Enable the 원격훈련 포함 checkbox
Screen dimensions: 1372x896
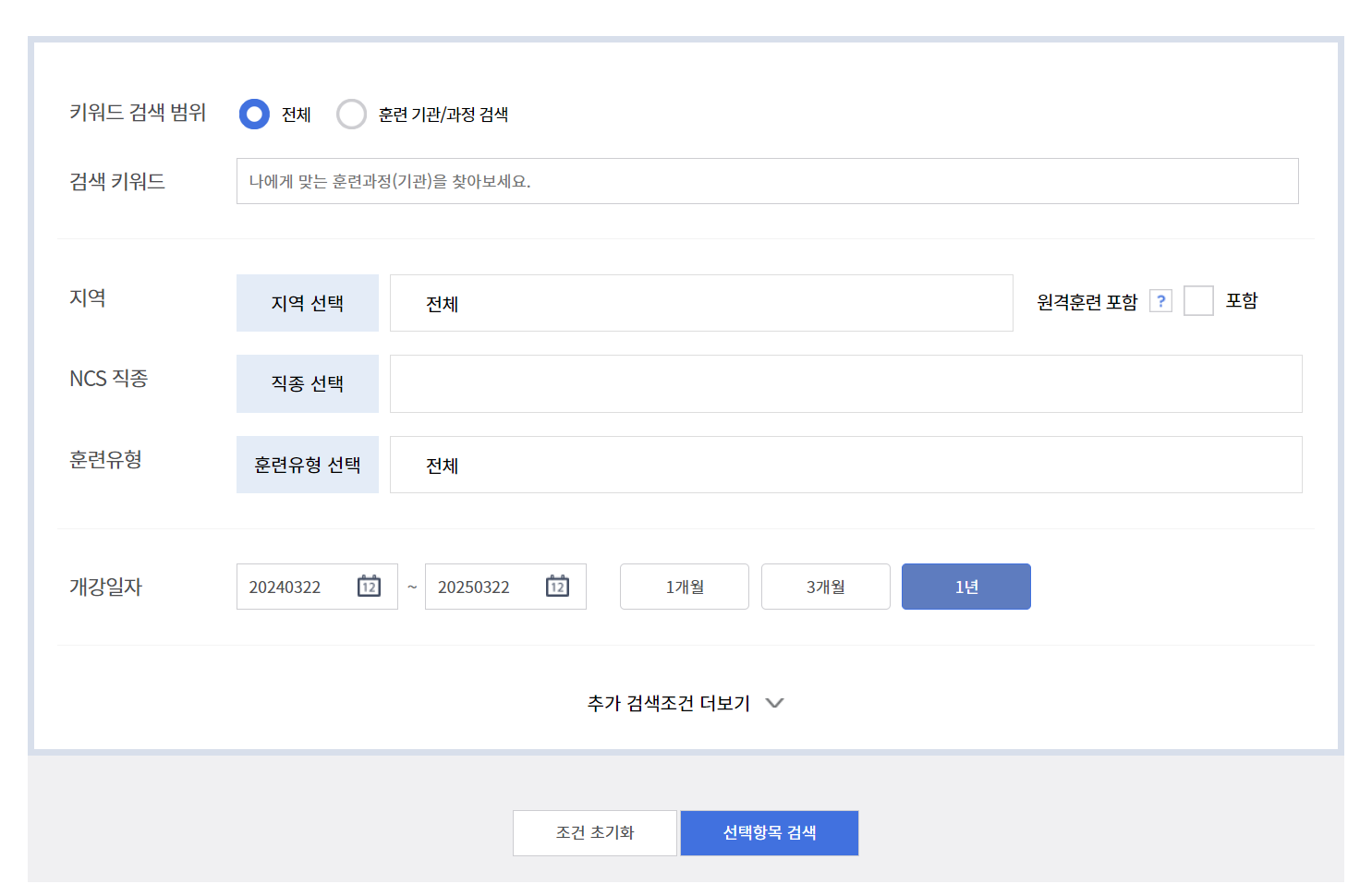[1198, 300]
